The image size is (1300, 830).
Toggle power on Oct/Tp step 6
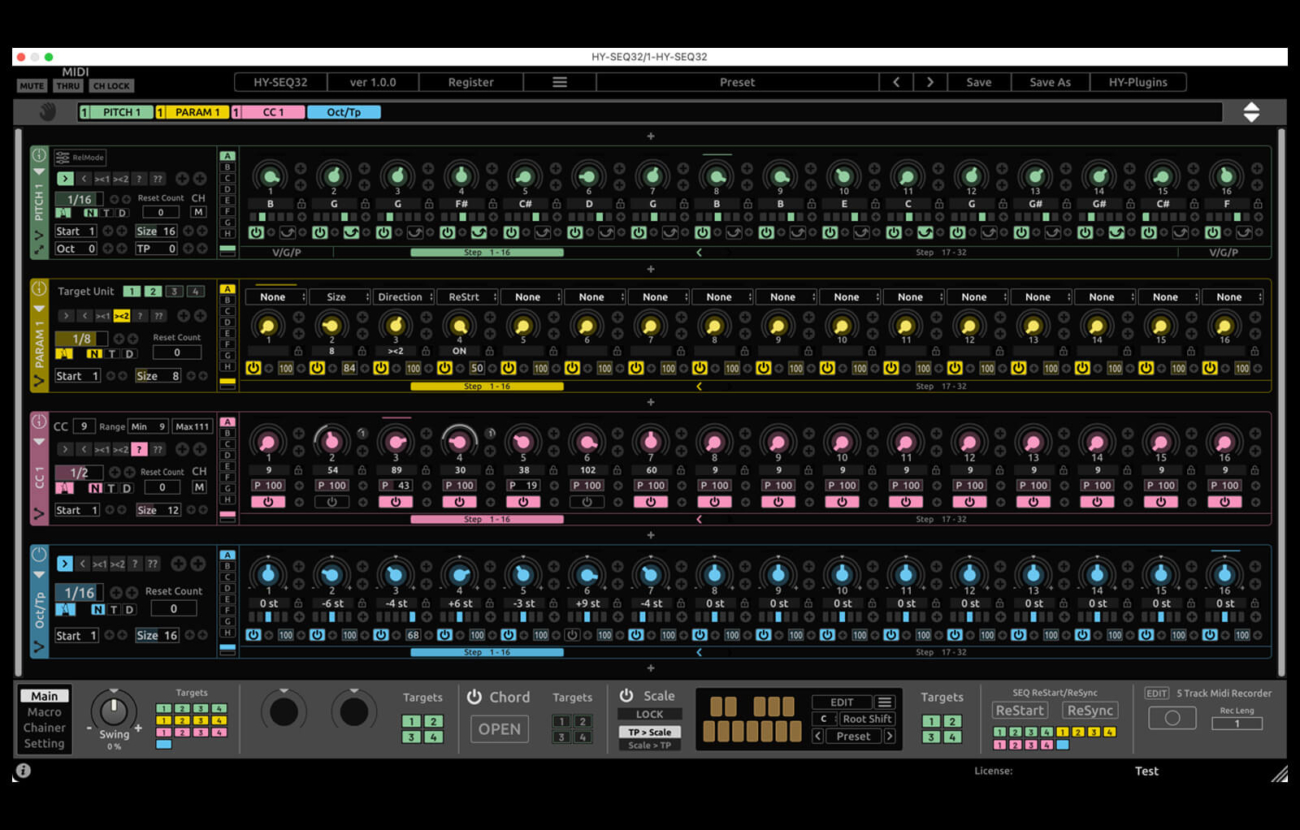click(573, 635)
